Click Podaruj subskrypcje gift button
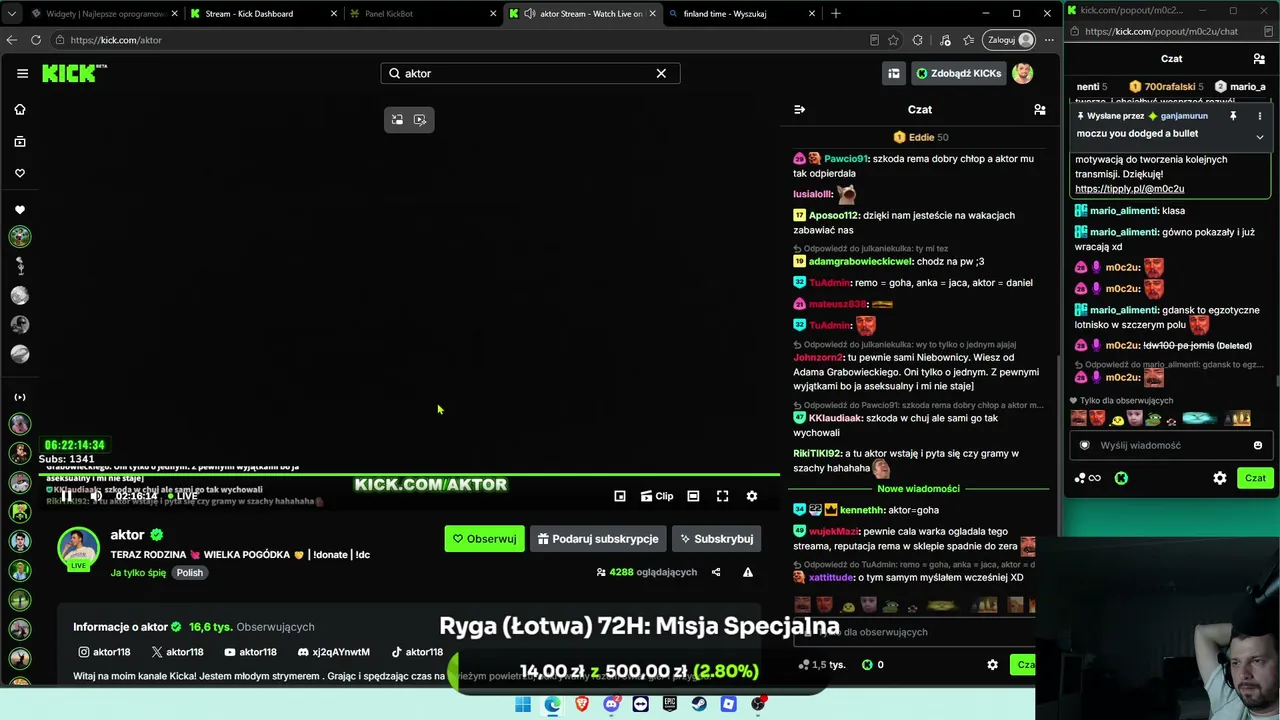 598,539
